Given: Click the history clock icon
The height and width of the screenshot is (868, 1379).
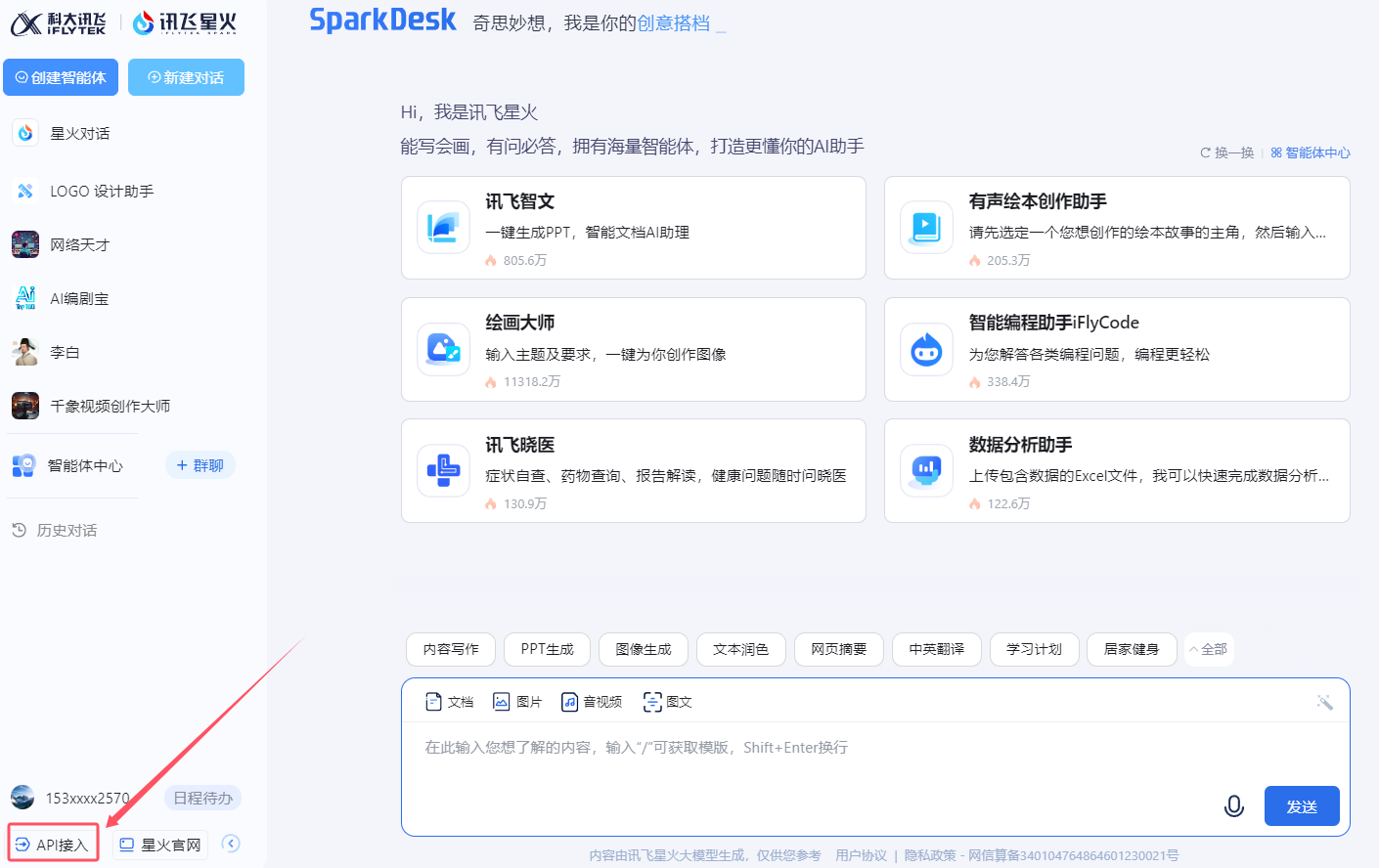Looking at the screenshot, I should pyautogui.click(x=19, y=530).
